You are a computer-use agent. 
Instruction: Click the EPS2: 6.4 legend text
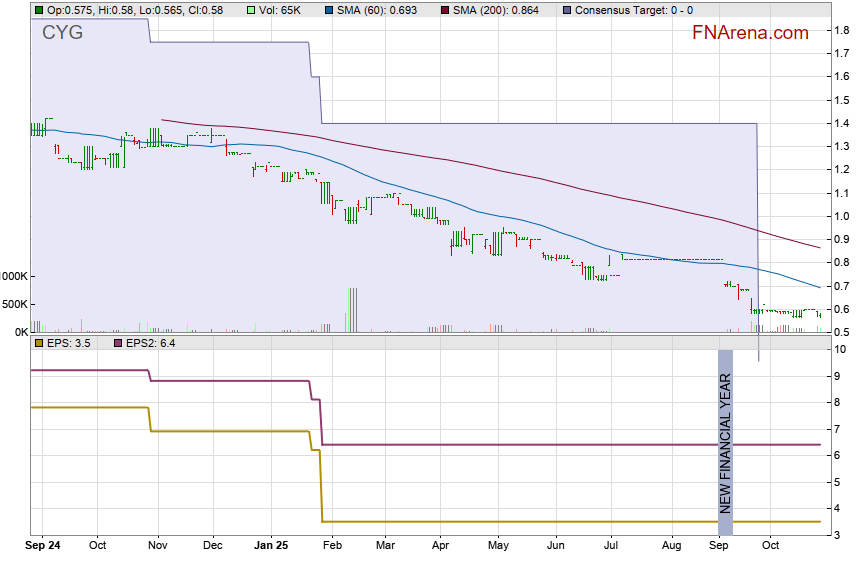[x=150, y=343]
